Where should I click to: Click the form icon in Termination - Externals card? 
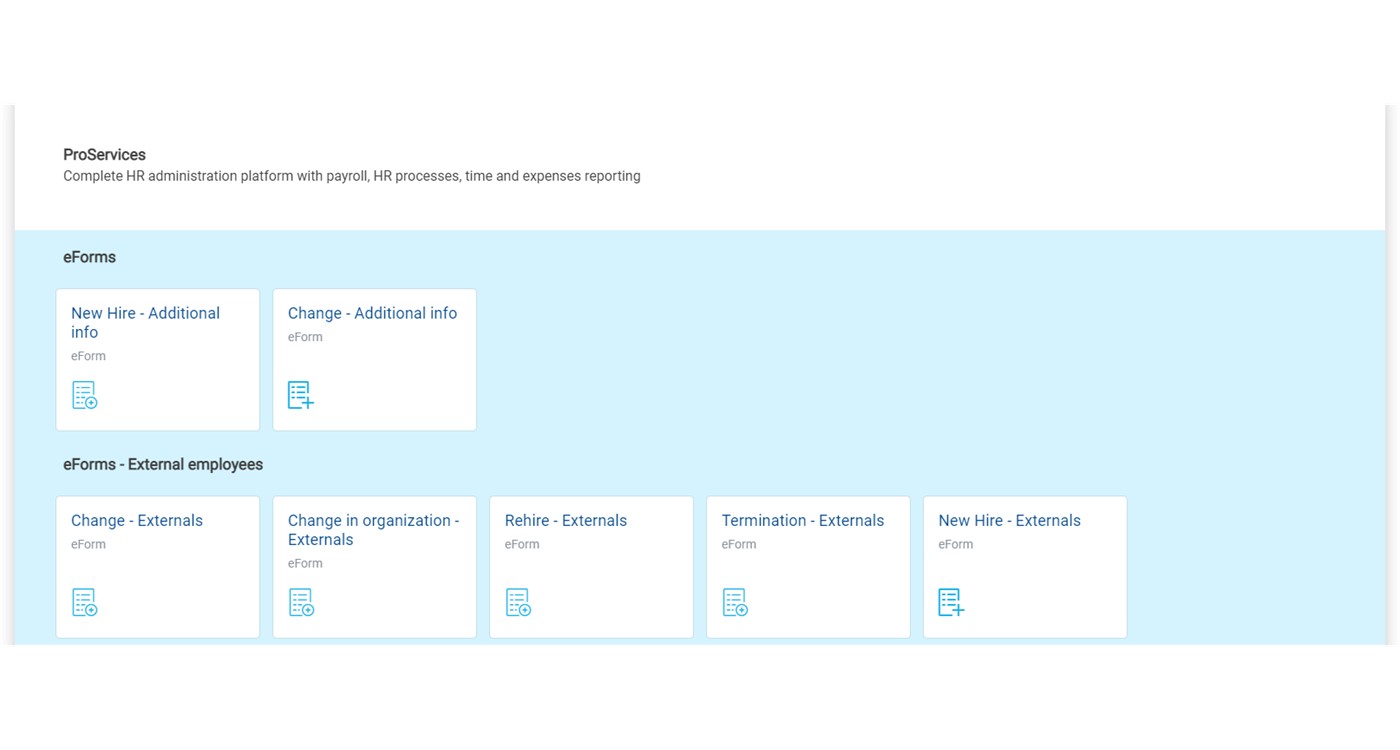click(735, 602)
